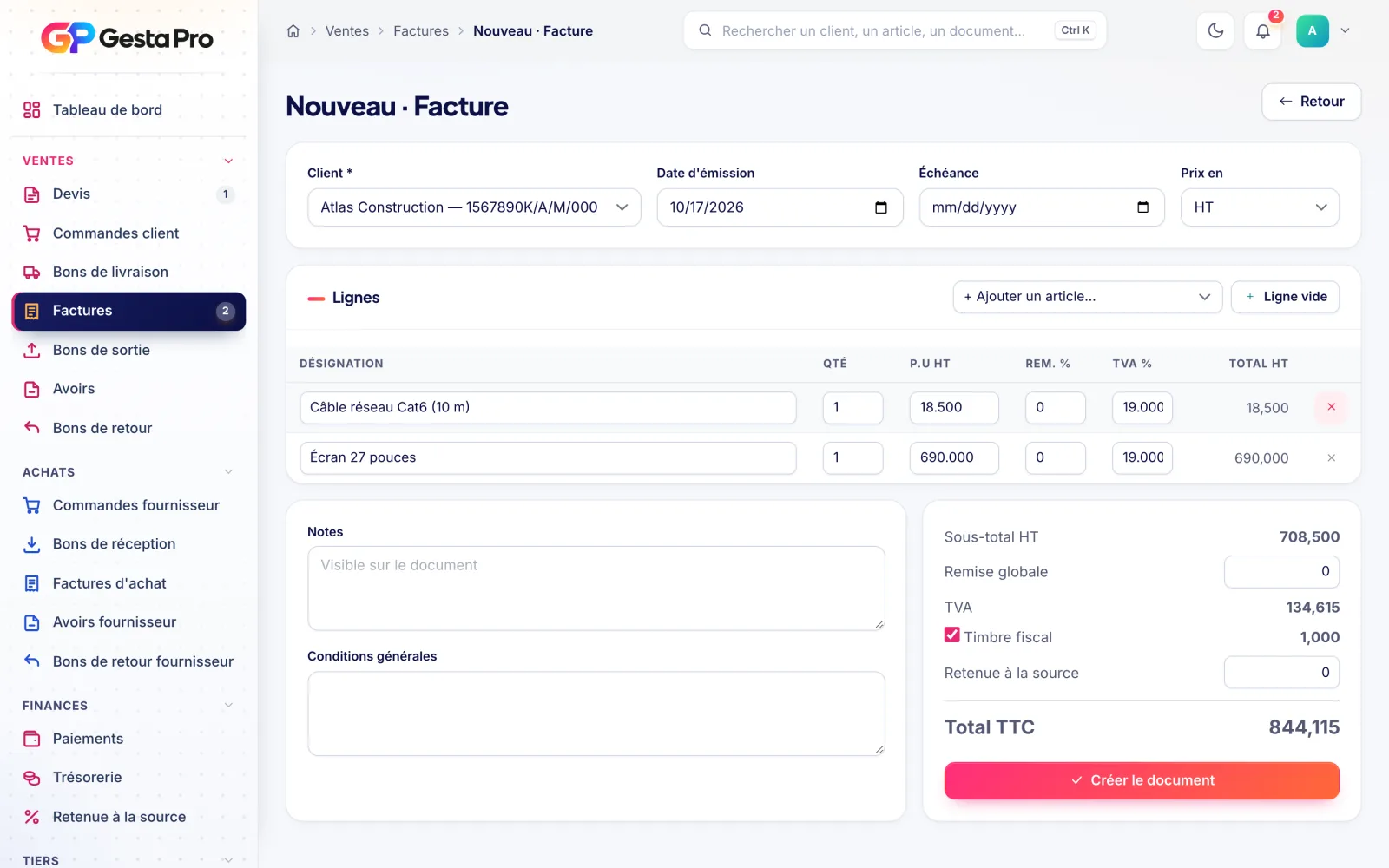Collapse the FINANCES sidebar section

point(228,705)
